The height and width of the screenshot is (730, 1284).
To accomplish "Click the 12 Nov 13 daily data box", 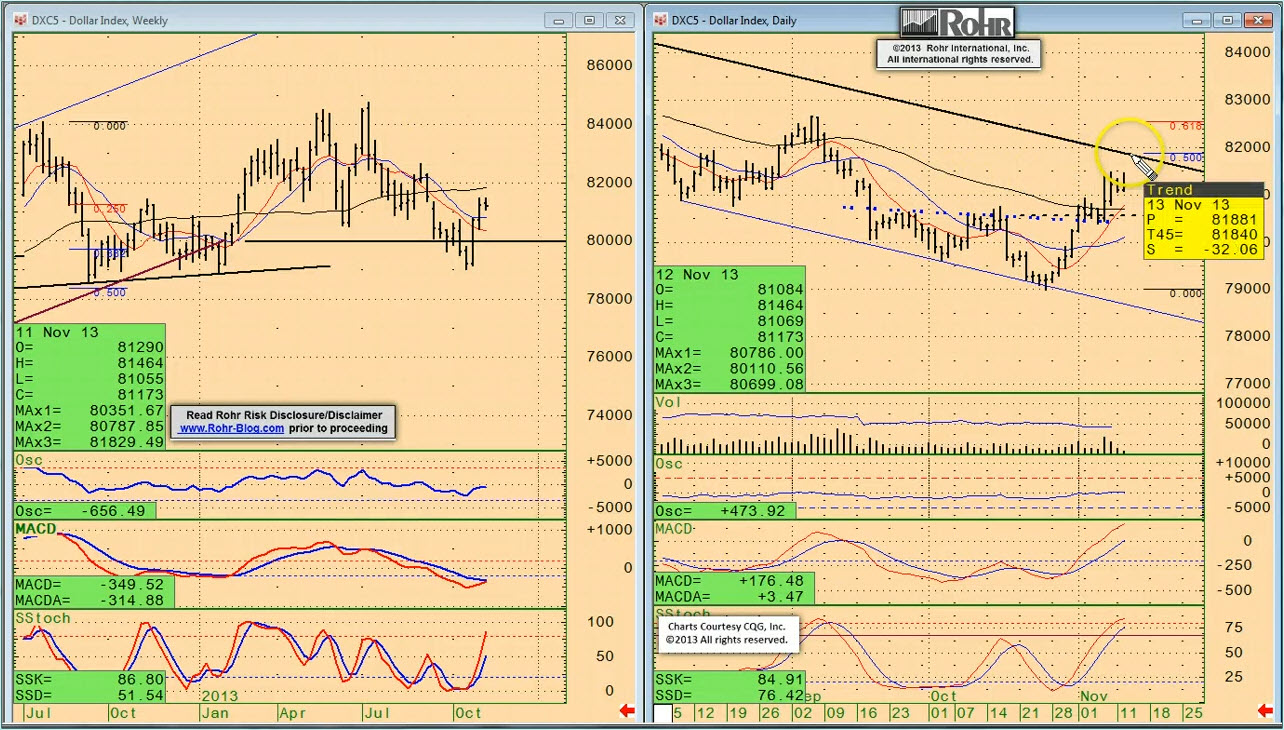I will 730,328.
